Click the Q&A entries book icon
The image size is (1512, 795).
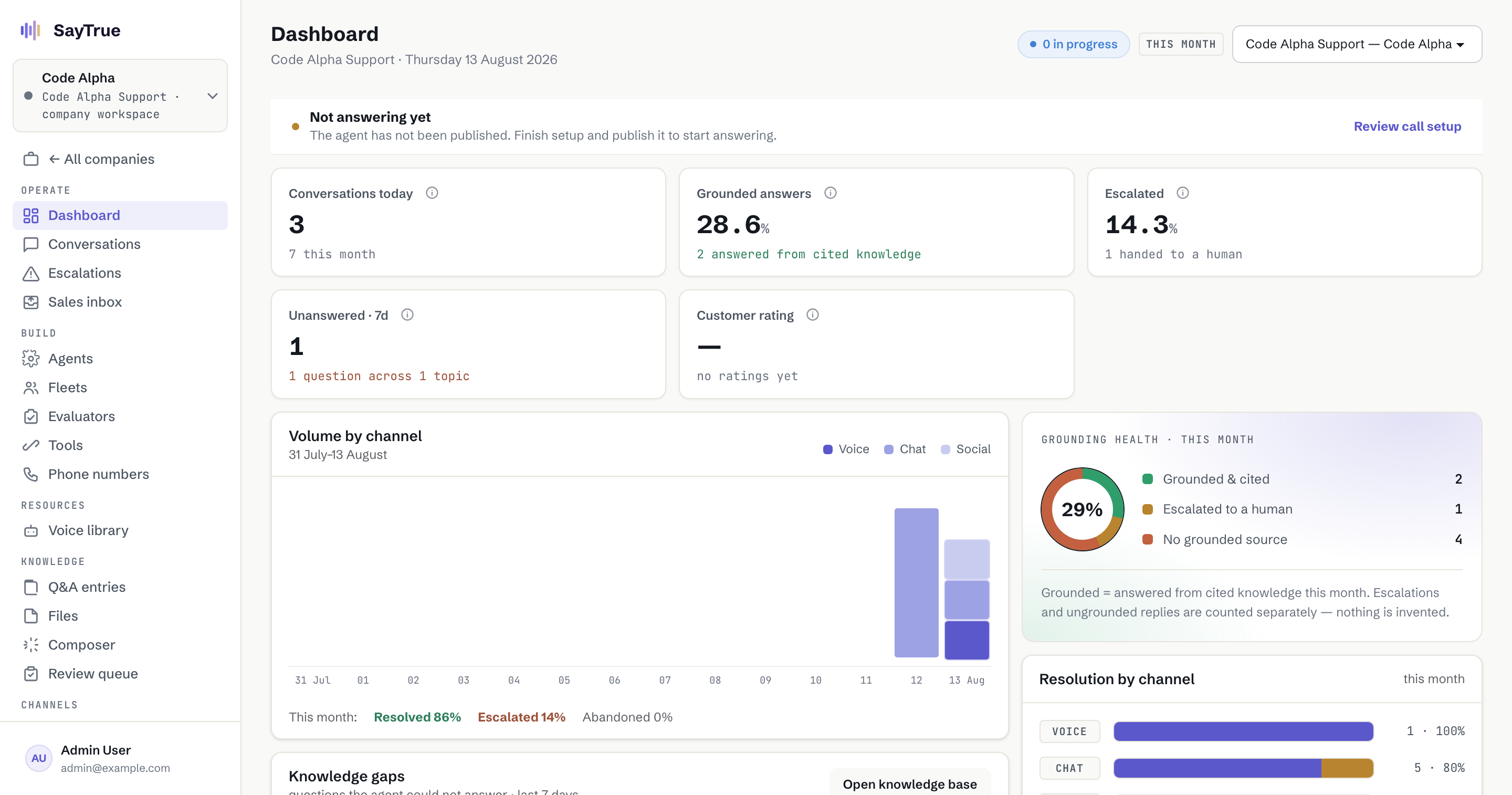(30, 587)
